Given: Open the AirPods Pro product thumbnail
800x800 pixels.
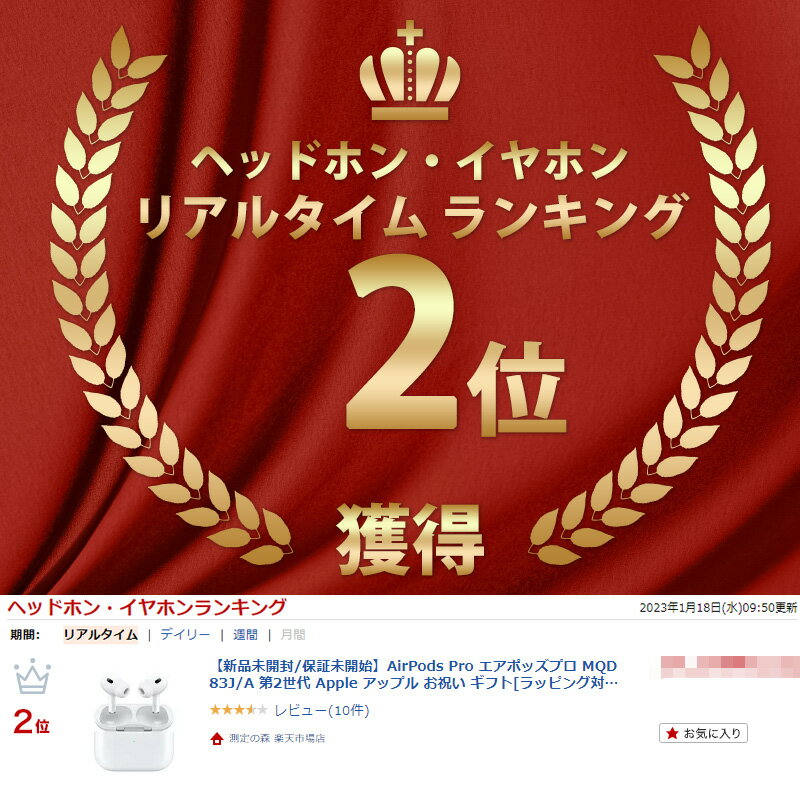Looking at the screenshot, I should 134,721.
